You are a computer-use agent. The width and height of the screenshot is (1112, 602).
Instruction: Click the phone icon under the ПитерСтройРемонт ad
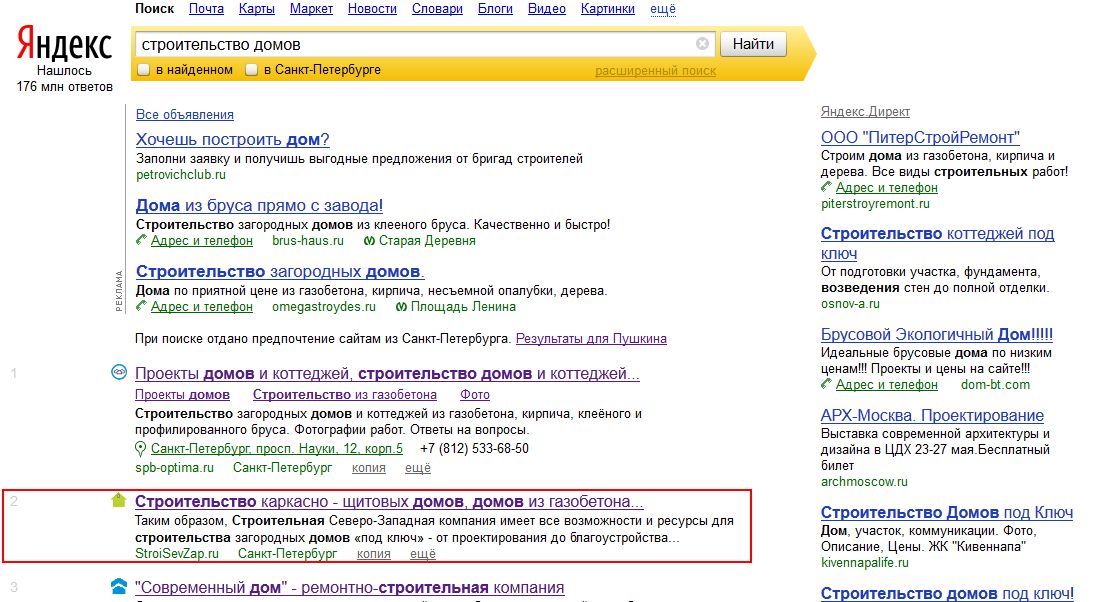[x=826, y=187]
